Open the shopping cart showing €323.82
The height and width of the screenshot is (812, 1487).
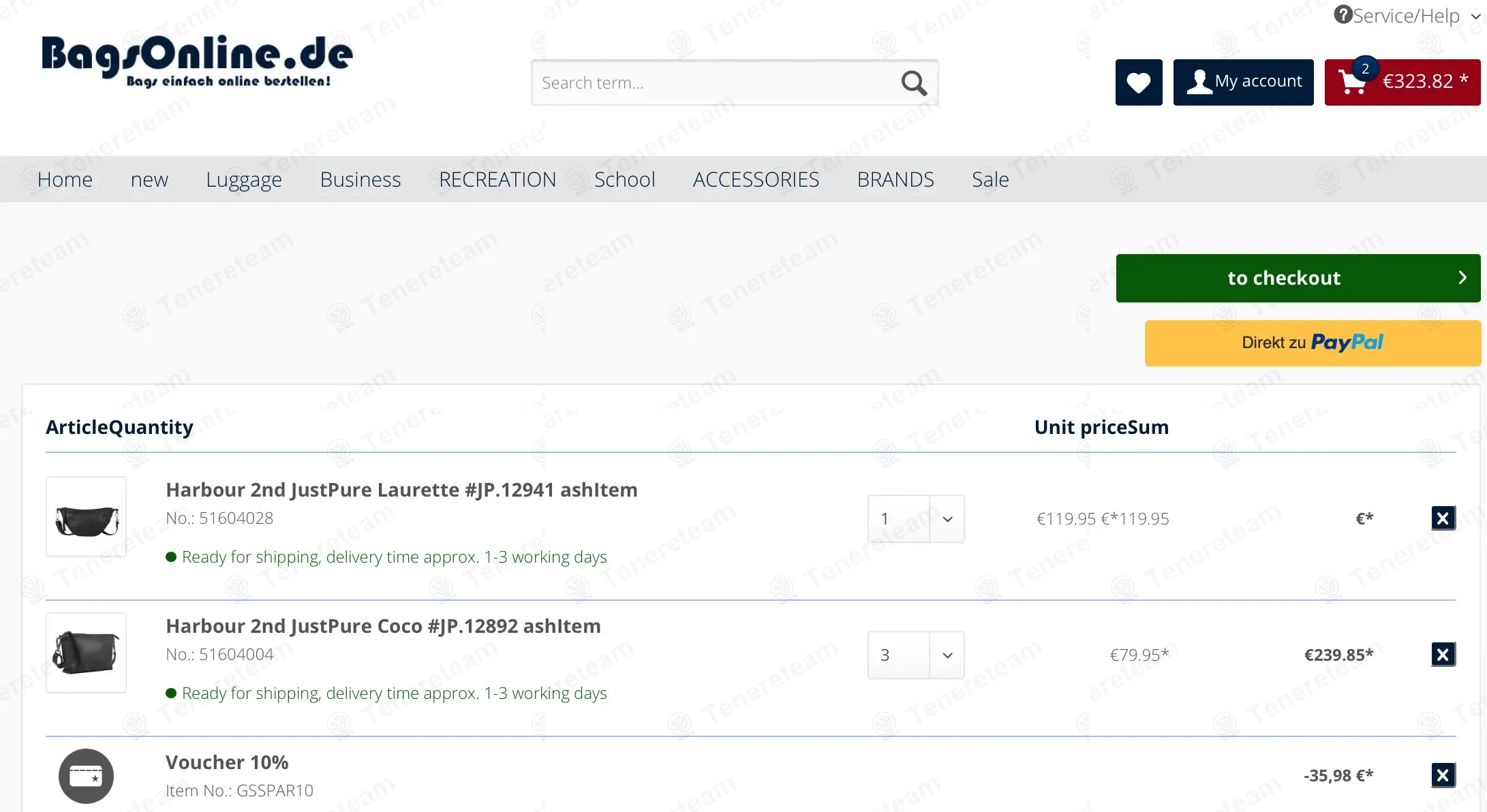point(1402,82)
